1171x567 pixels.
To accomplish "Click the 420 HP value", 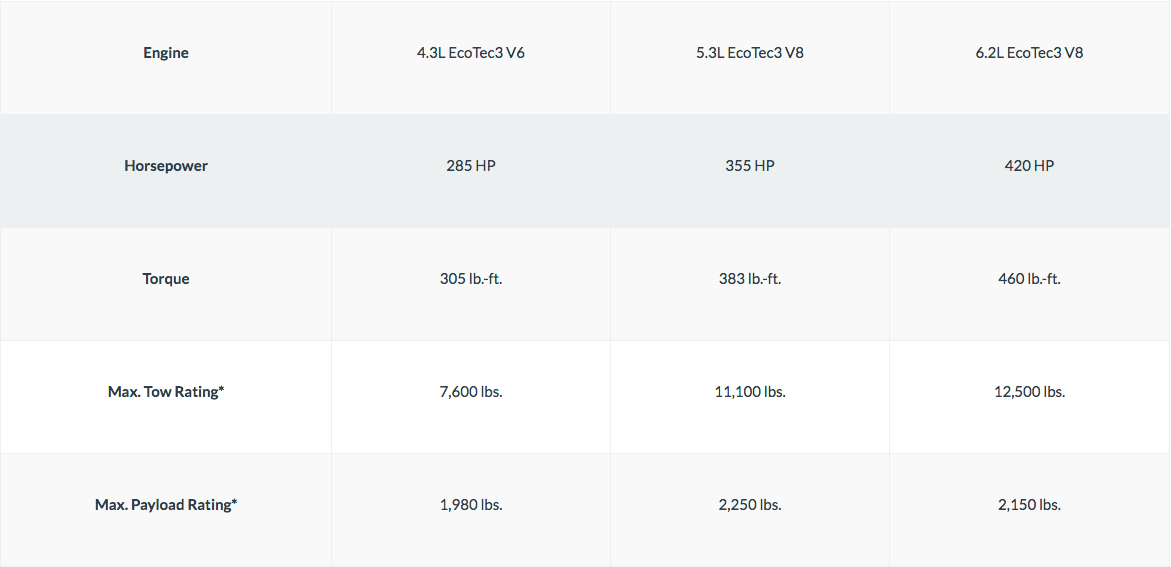I will (1029, 166).
